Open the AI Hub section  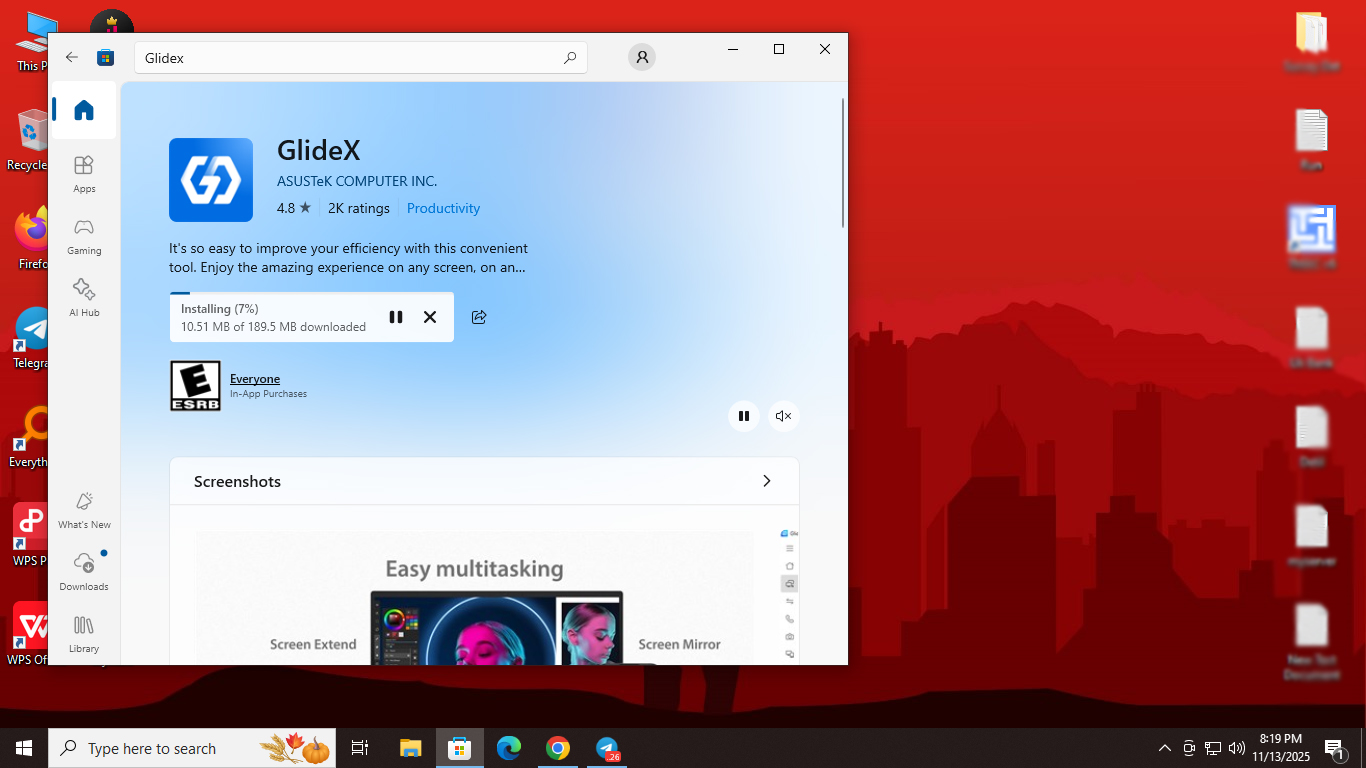[84, 297]
